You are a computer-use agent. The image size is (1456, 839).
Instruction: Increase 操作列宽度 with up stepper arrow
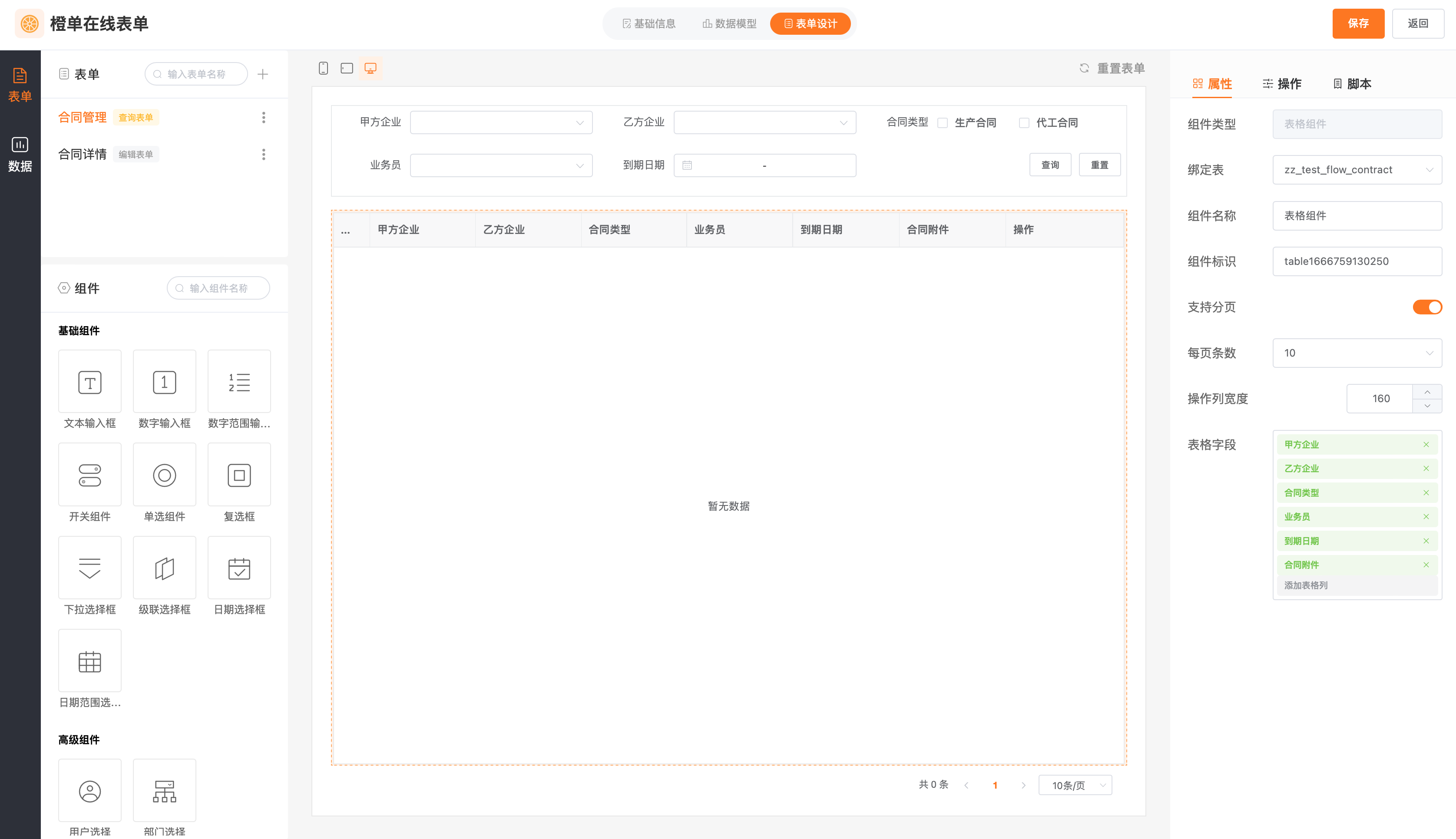[1427, 392]
